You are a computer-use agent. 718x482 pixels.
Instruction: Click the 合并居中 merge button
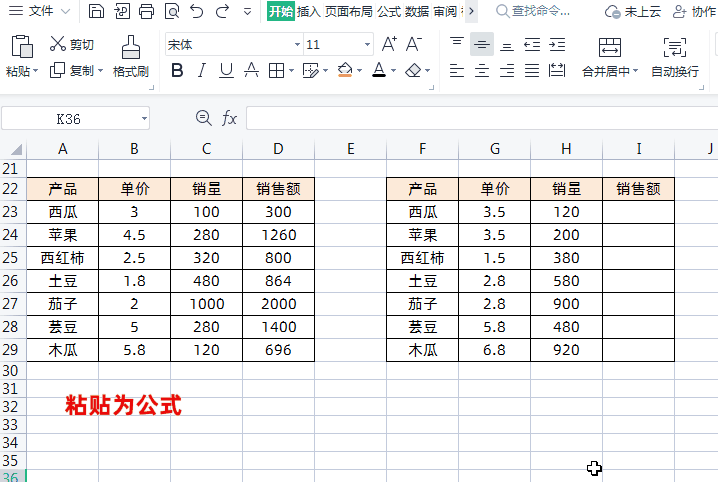(x=609, y=57)
